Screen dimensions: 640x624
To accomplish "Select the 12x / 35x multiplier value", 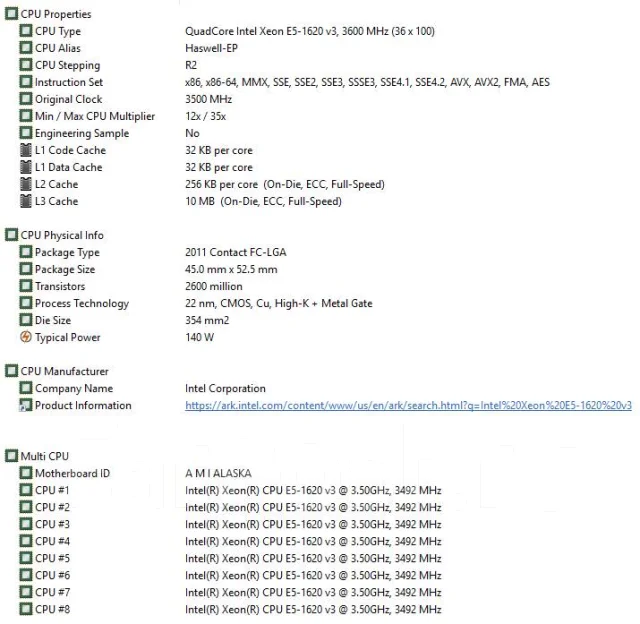I will pos(205,116).
